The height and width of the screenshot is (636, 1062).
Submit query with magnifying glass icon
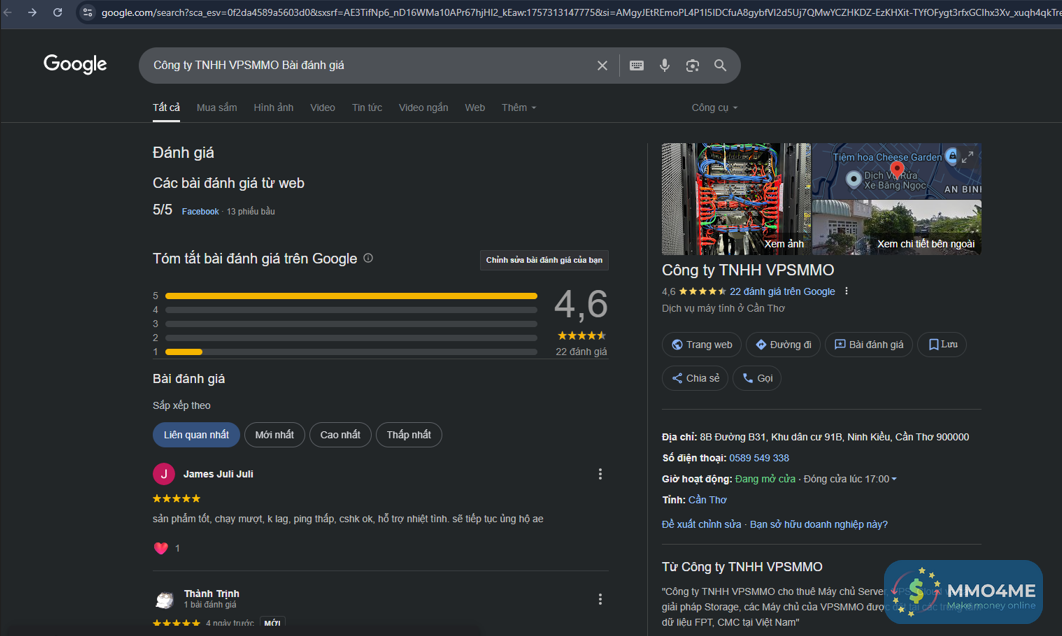click(x=720, y=66)
